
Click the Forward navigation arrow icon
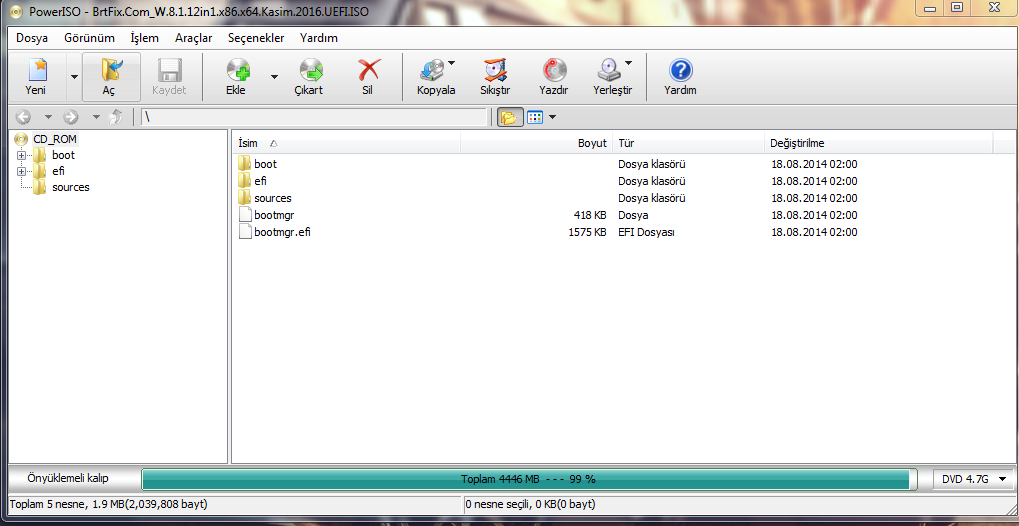pyautogui.click(x=71, y=117)
